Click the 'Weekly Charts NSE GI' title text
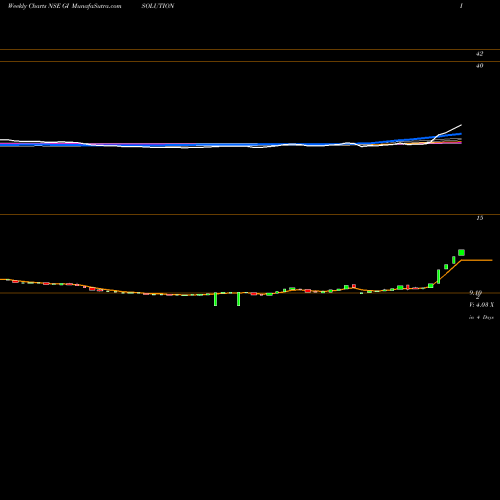 pos(38,6)
